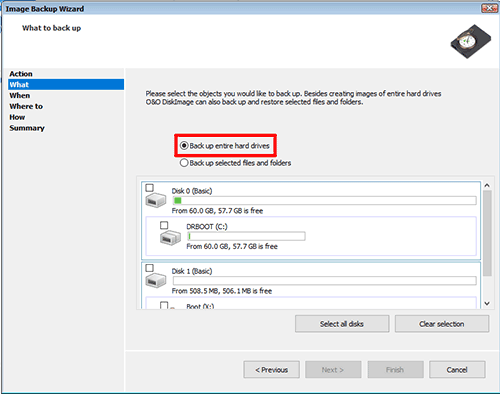Click the Finish button

point(395,370)
